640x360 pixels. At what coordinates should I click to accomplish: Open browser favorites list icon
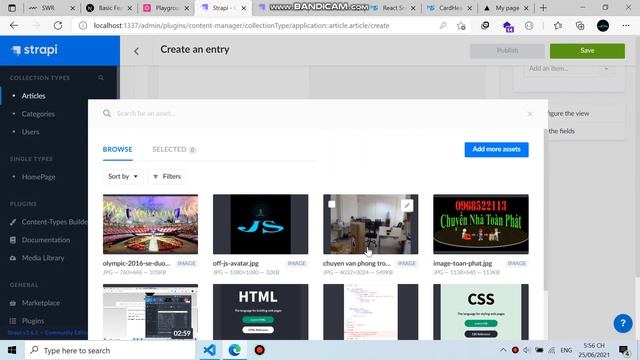click(558, 26)
